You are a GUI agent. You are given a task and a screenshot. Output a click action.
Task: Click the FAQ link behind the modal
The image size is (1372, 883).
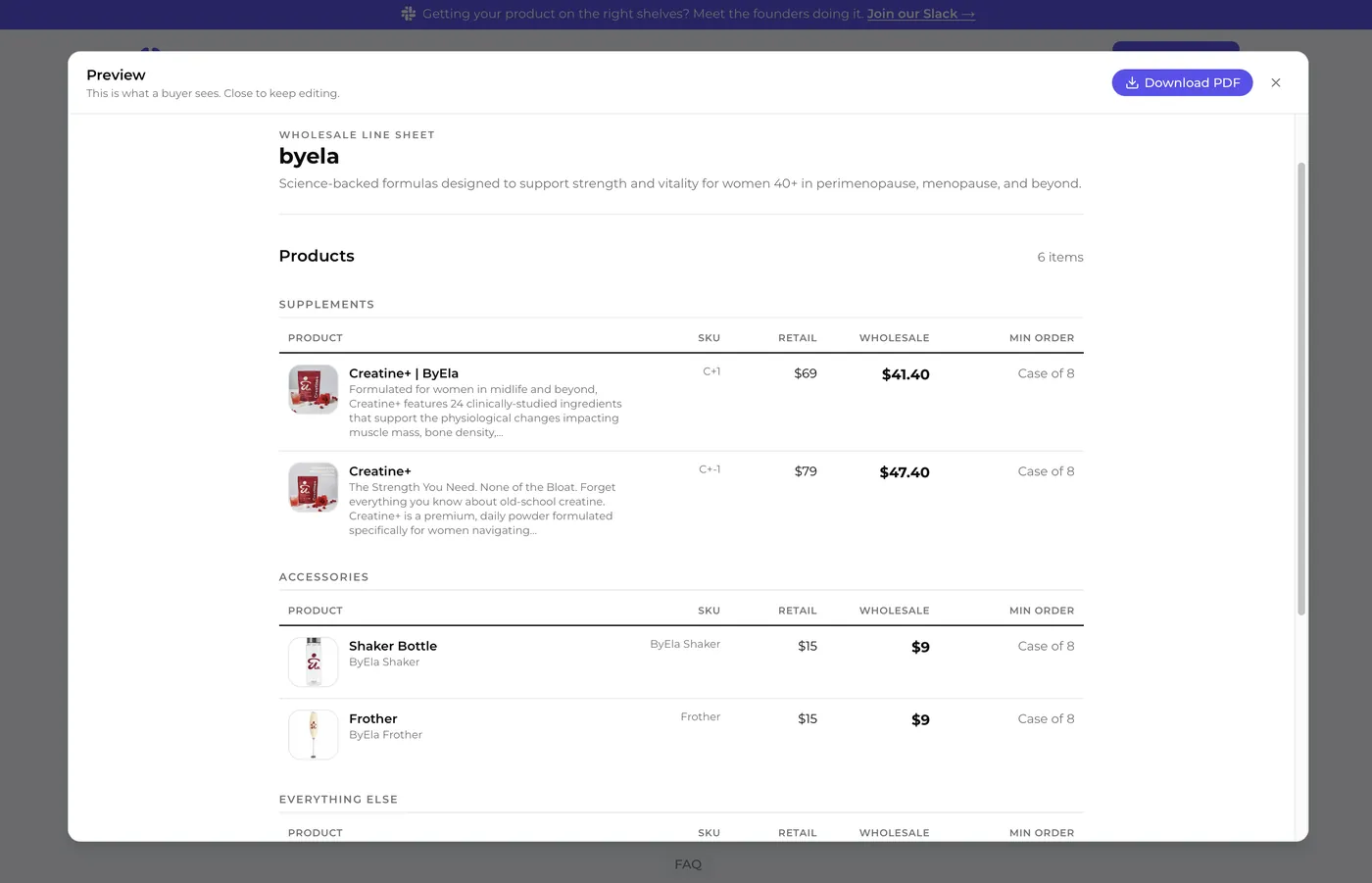coord(688,864)
